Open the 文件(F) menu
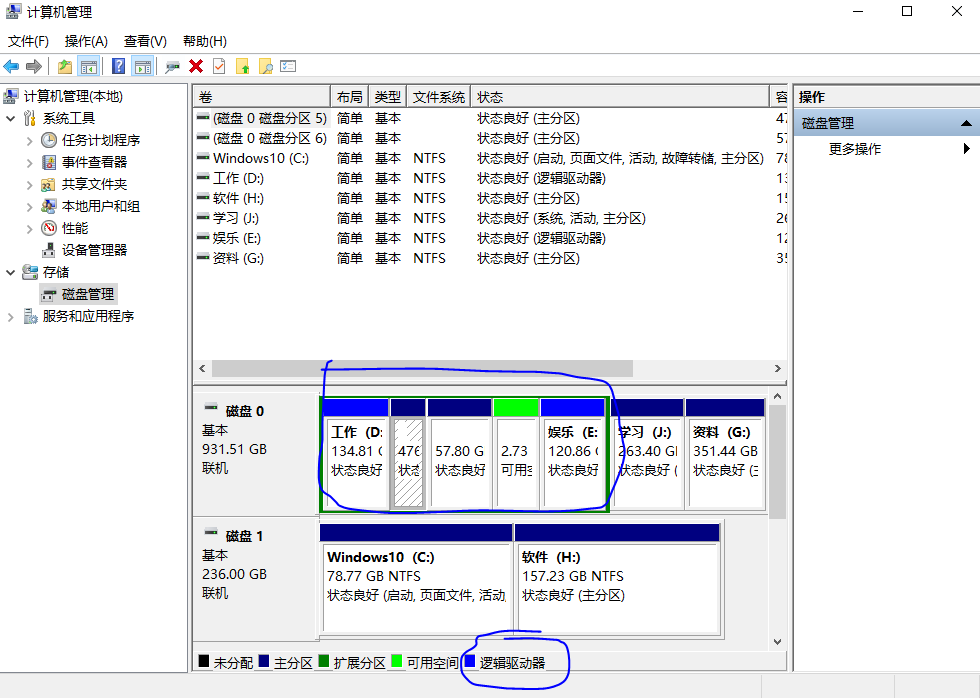The width and height of the screenshot is (980, 698). point(28,41)
